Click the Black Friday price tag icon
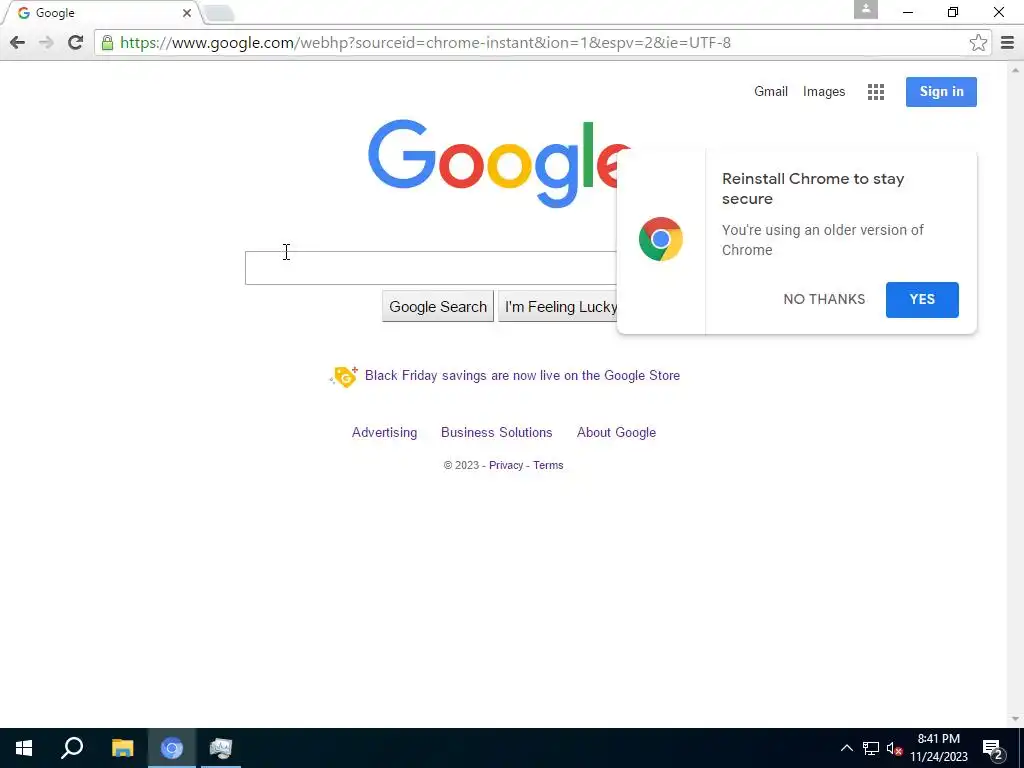The width and height of the screenshot is (1024, 768). coord(344,376)
